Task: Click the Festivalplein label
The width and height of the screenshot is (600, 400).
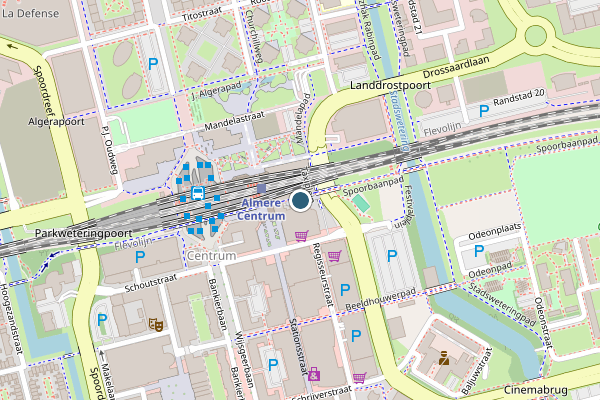Action: [404, 207]
